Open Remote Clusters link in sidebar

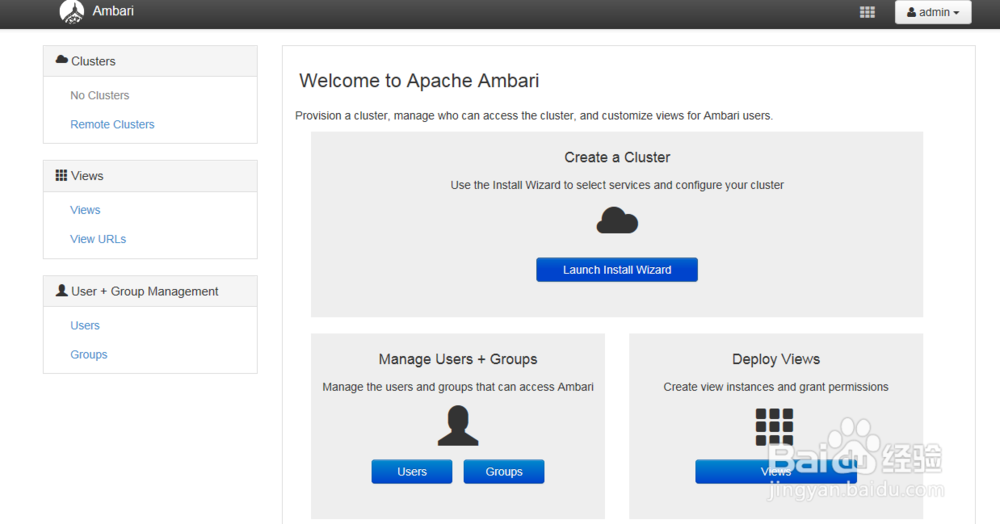coord(112,125)
